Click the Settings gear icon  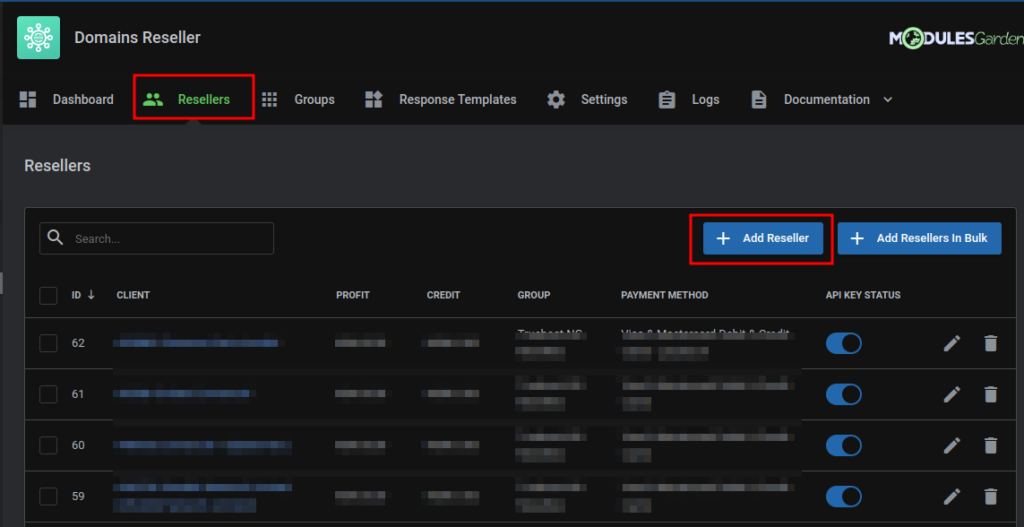[556, 100]
